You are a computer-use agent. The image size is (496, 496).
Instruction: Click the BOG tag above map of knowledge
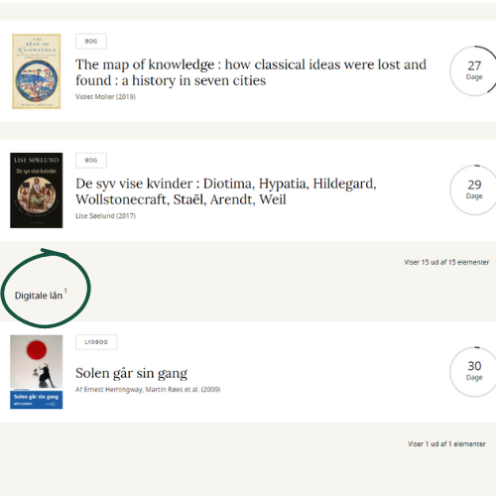point(91,41)
